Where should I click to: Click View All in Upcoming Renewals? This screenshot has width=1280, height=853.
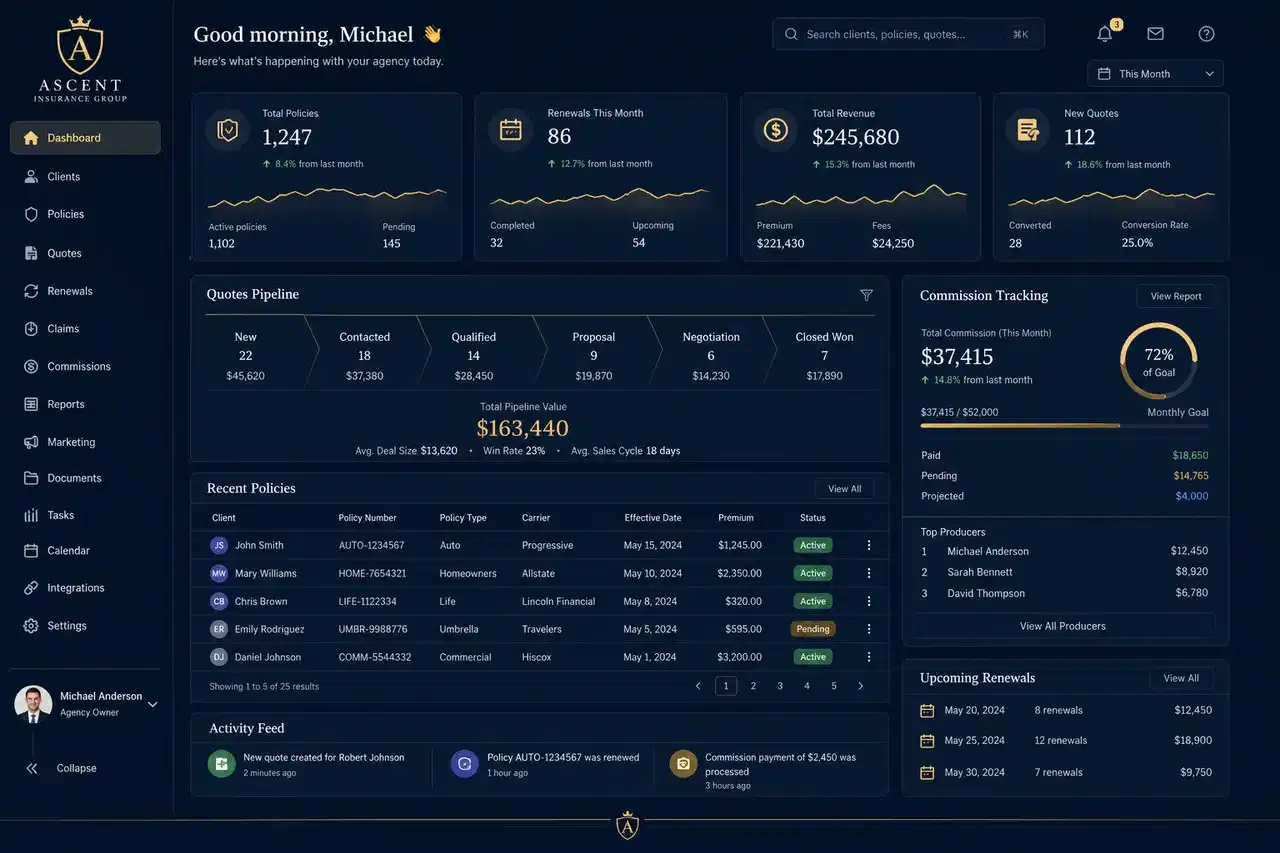[x=1181, y=678]
